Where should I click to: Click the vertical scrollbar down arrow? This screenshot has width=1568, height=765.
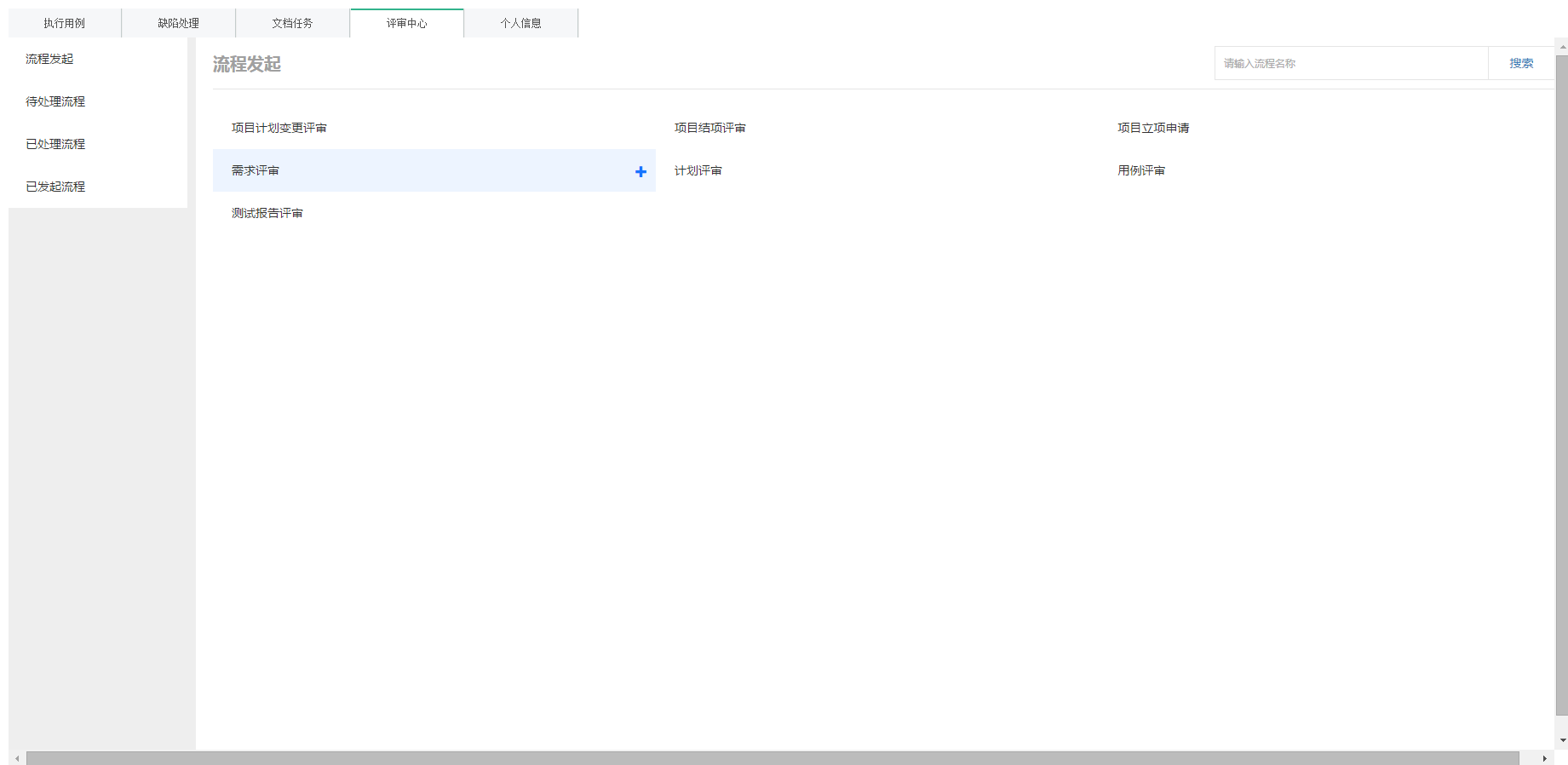[1562, 741]
